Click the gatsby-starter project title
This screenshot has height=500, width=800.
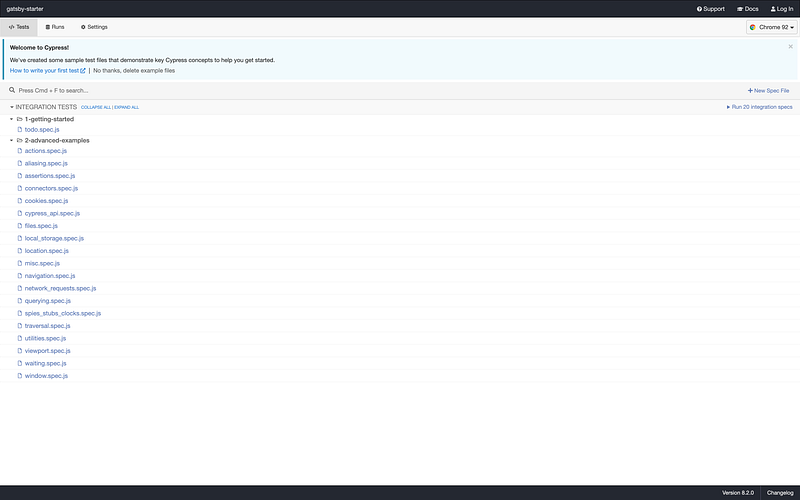point(25,9)
